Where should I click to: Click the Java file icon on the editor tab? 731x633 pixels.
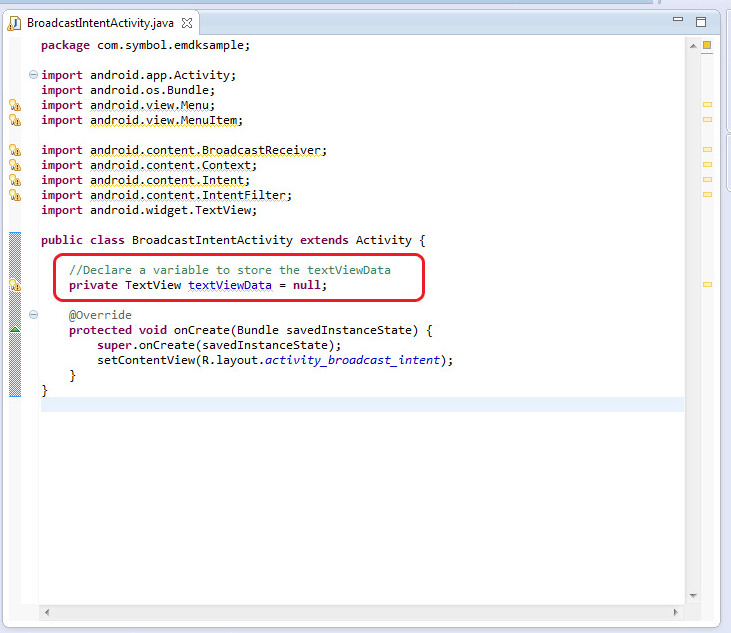point(16,22)
